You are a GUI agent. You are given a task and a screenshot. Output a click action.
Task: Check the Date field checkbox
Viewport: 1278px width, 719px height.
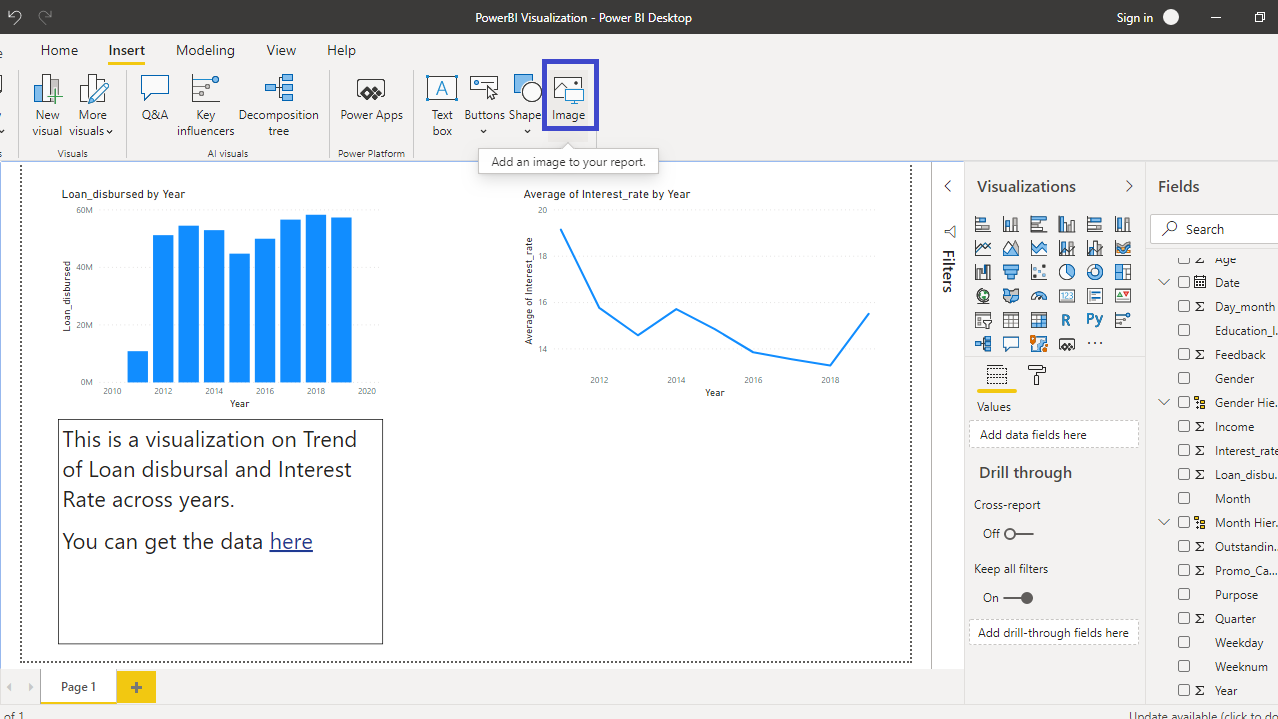click(x=1184, y=283)
